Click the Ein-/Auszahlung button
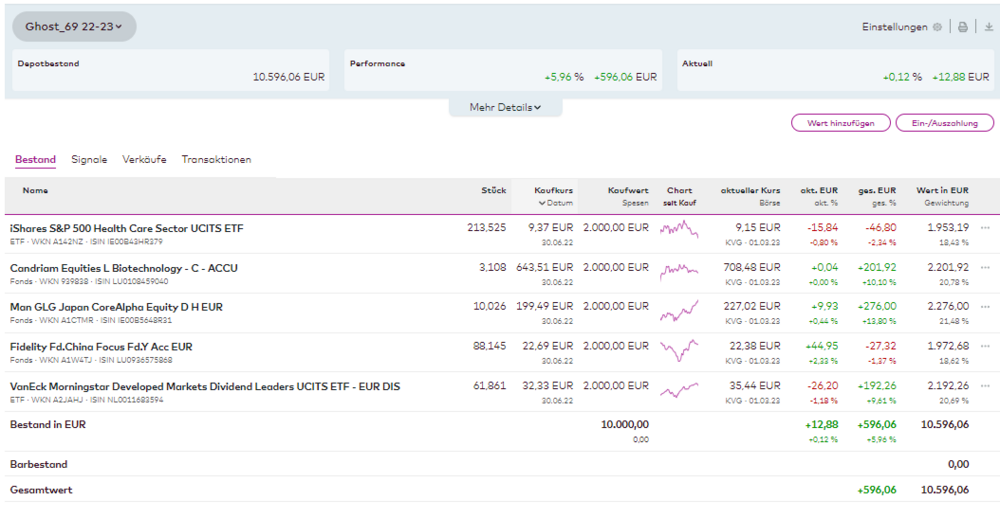 pyautogui.click(x=944, y=123)
